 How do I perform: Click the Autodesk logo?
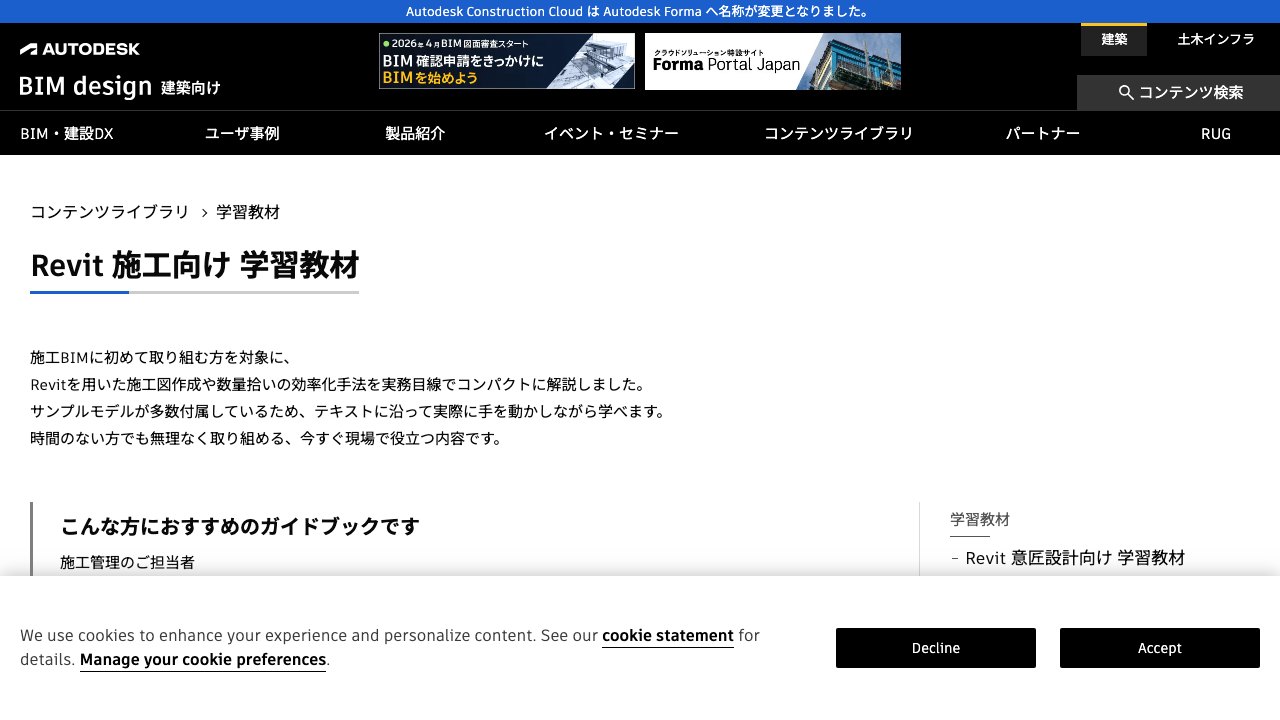coord(80,49)
